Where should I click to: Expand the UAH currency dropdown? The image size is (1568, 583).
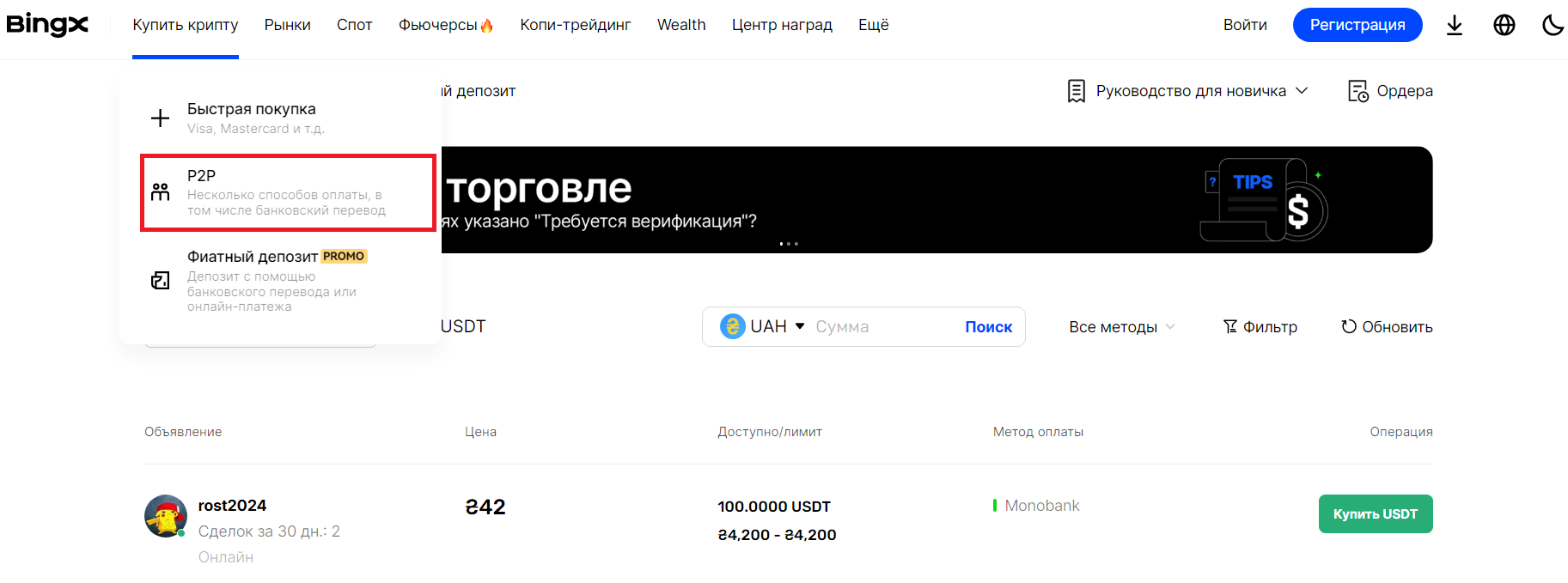764,326
